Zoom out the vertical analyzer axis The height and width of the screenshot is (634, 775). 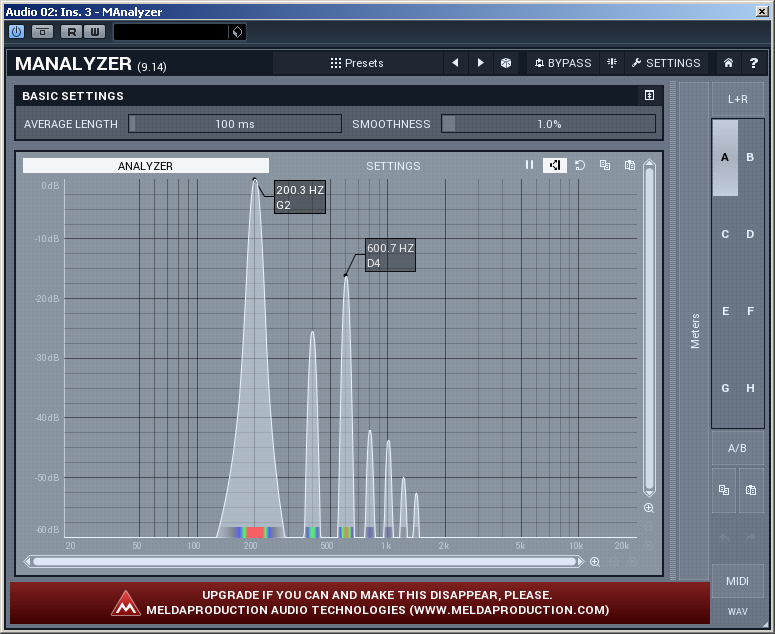point(649,527)
